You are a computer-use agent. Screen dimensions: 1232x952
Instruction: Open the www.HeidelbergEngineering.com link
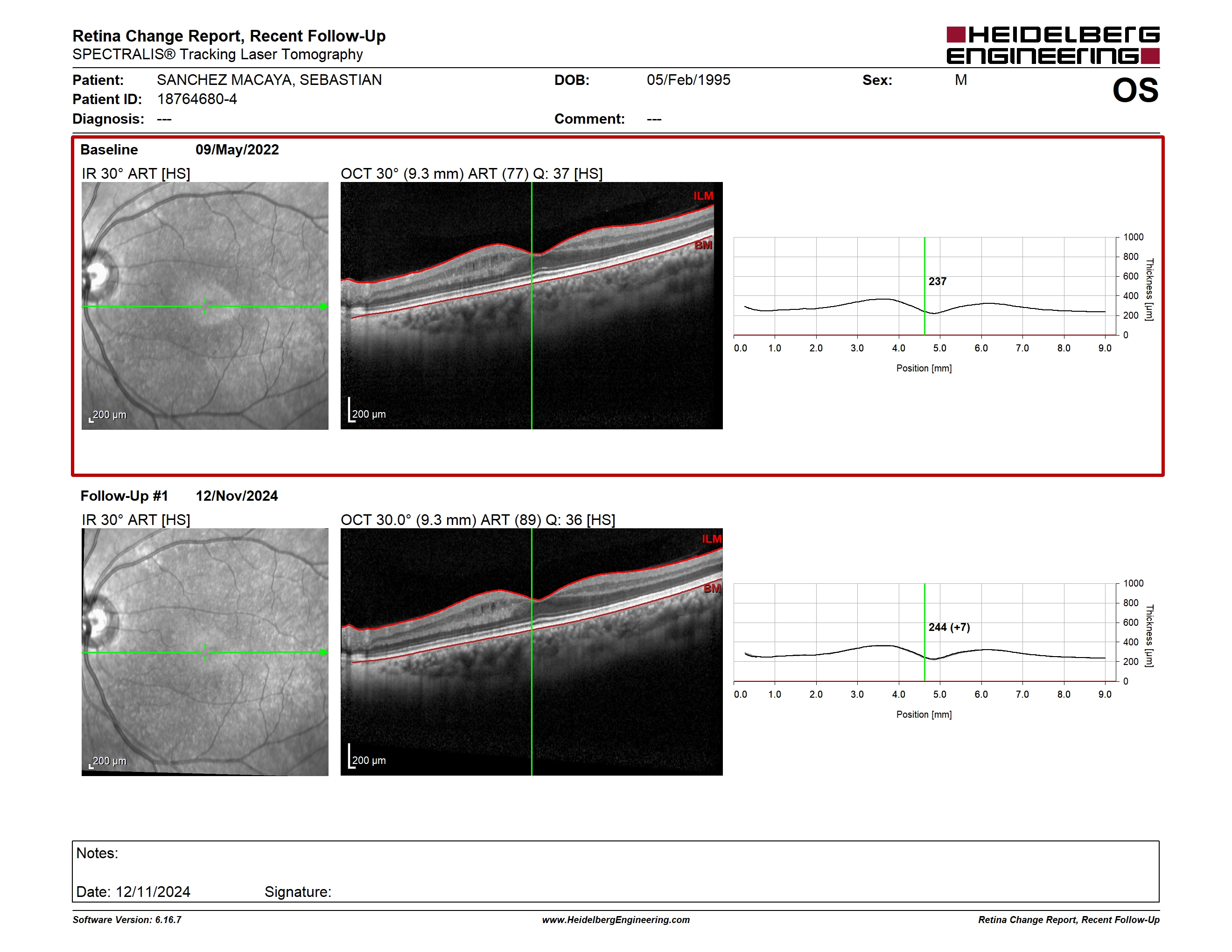[616, 920]
